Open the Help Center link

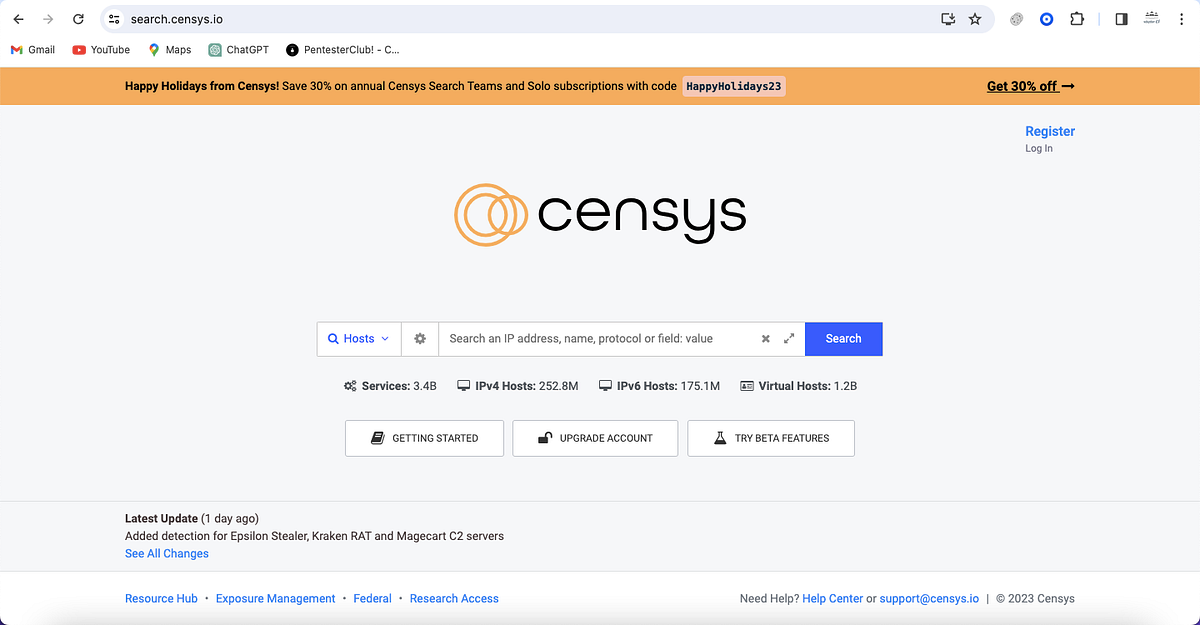tap(833, 599)
